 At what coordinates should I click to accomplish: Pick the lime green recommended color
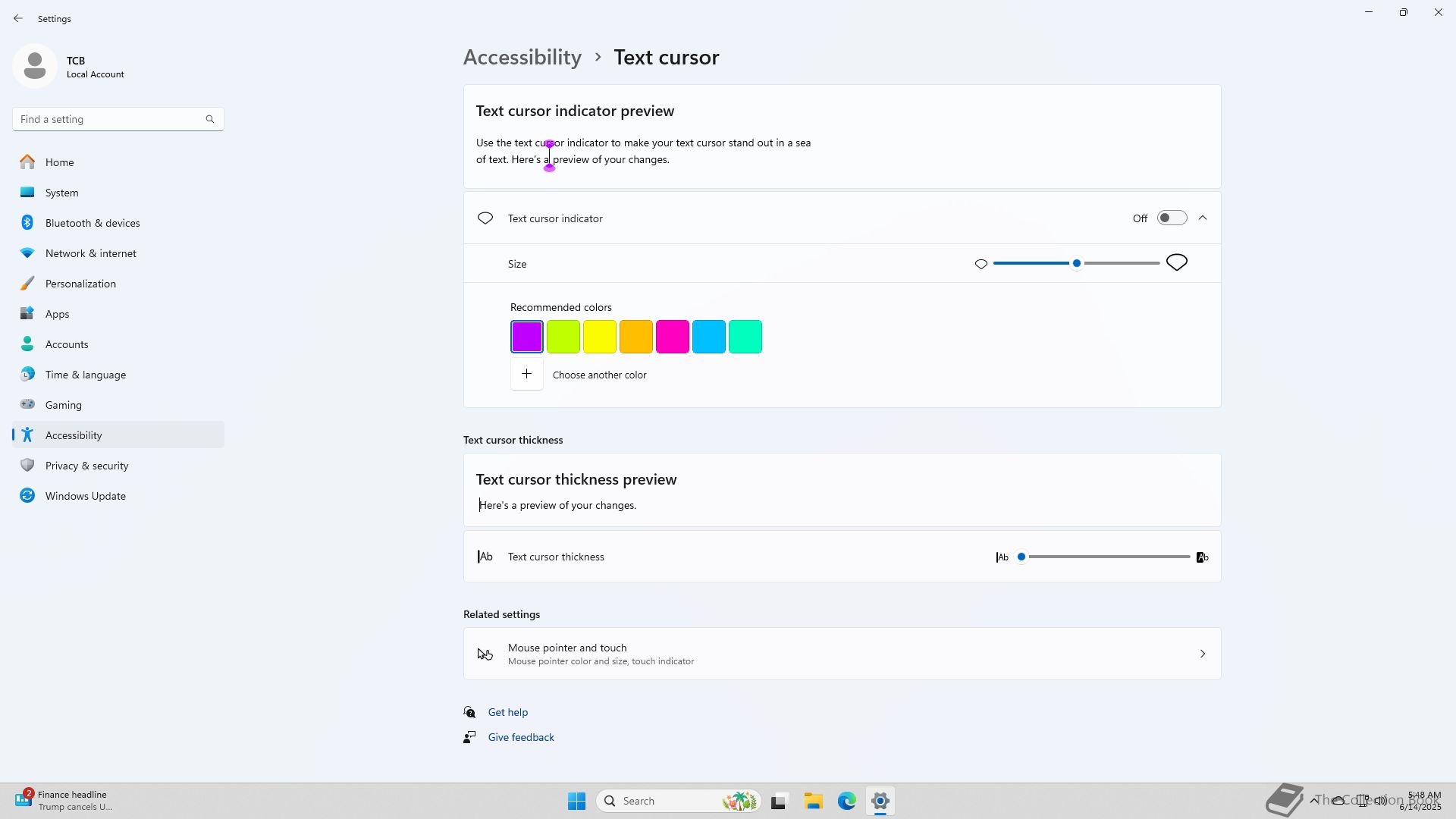(563, 337)
